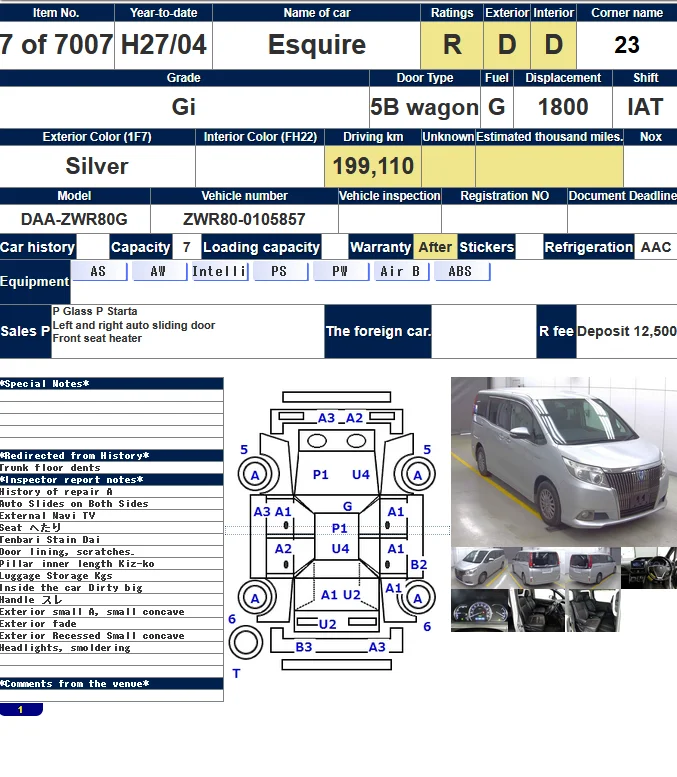Click the 1800 displacement value
The height and width of the screenshot is (777, 677).
pos(563,107)
